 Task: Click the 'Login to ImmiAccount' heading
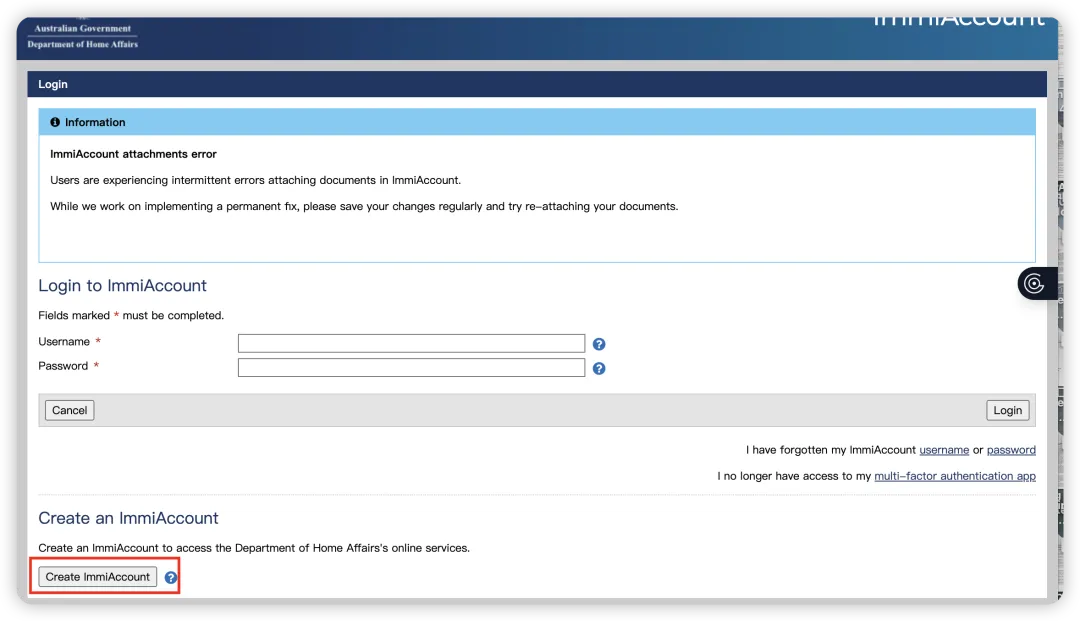click(x=123, y=285)
